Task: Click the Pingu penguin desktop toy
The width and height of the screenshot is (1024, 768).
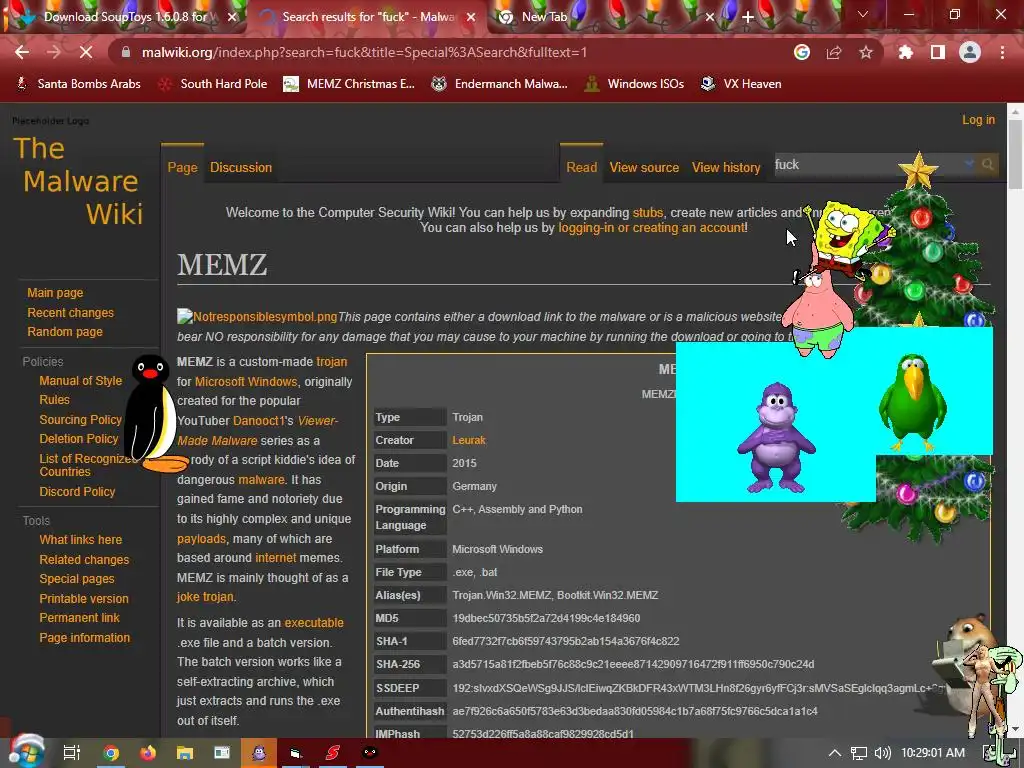Action: pyautogui.click(x=153, y=413)
